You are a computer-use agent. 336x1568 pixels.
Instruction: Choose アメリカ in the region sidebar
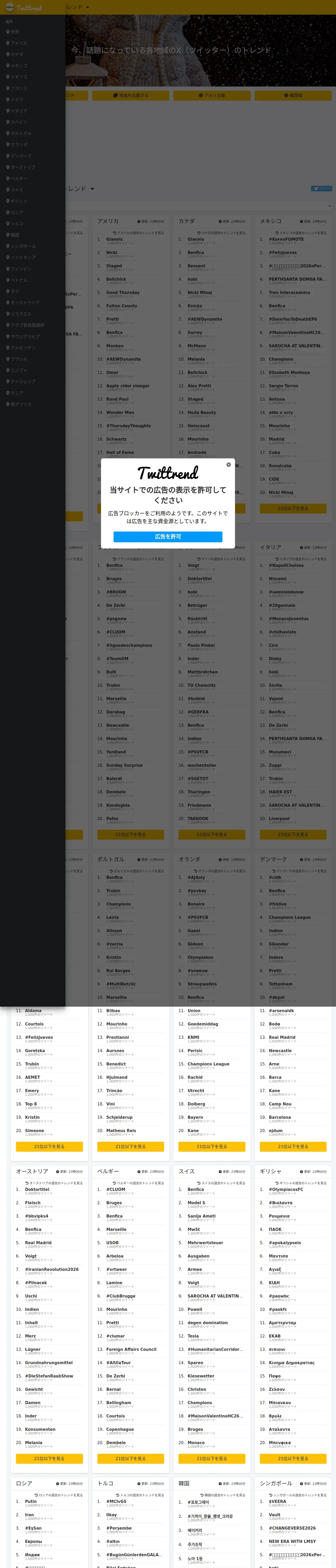click(16, 43)
